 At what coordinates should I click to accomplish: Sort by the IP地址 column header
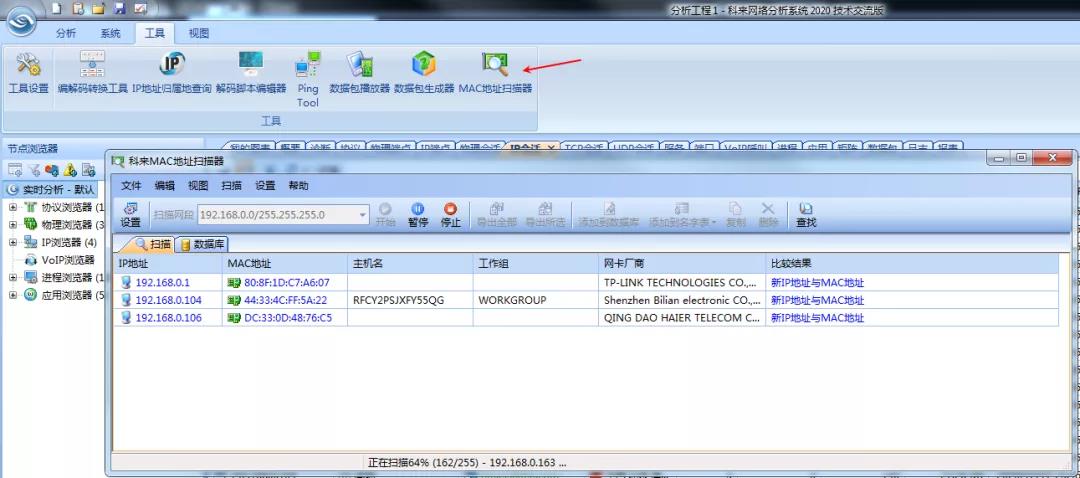tap(168, 264)
